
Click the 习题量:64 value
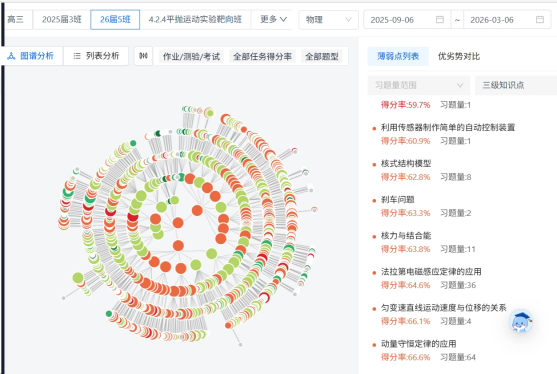pyautogui.click(x=458, y=357)
